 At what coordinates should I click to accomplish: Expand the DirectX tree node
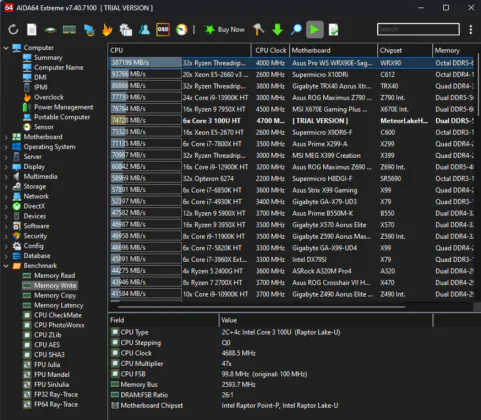point(6,206)
